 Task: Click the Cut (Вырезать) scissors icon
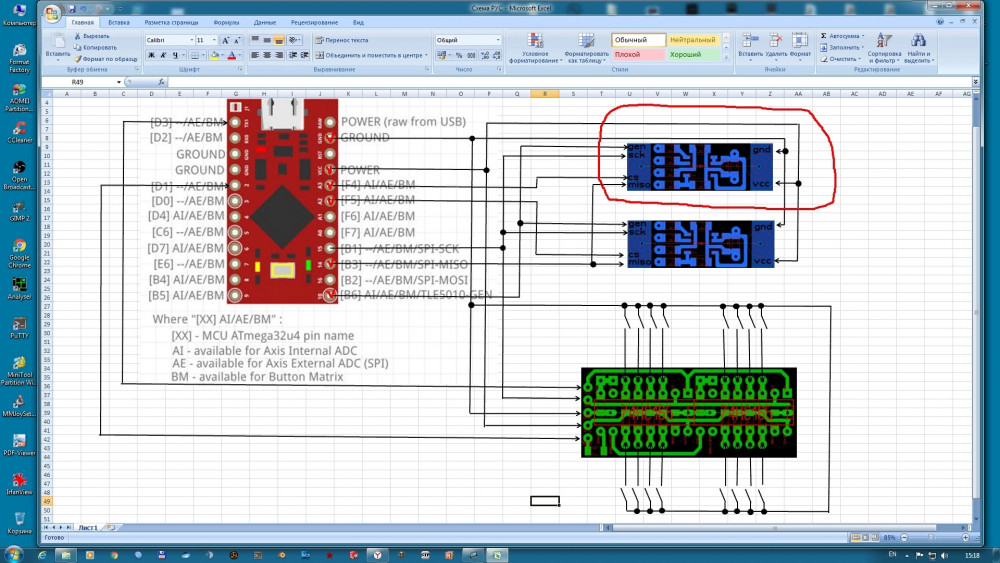[x=77, y=36]
